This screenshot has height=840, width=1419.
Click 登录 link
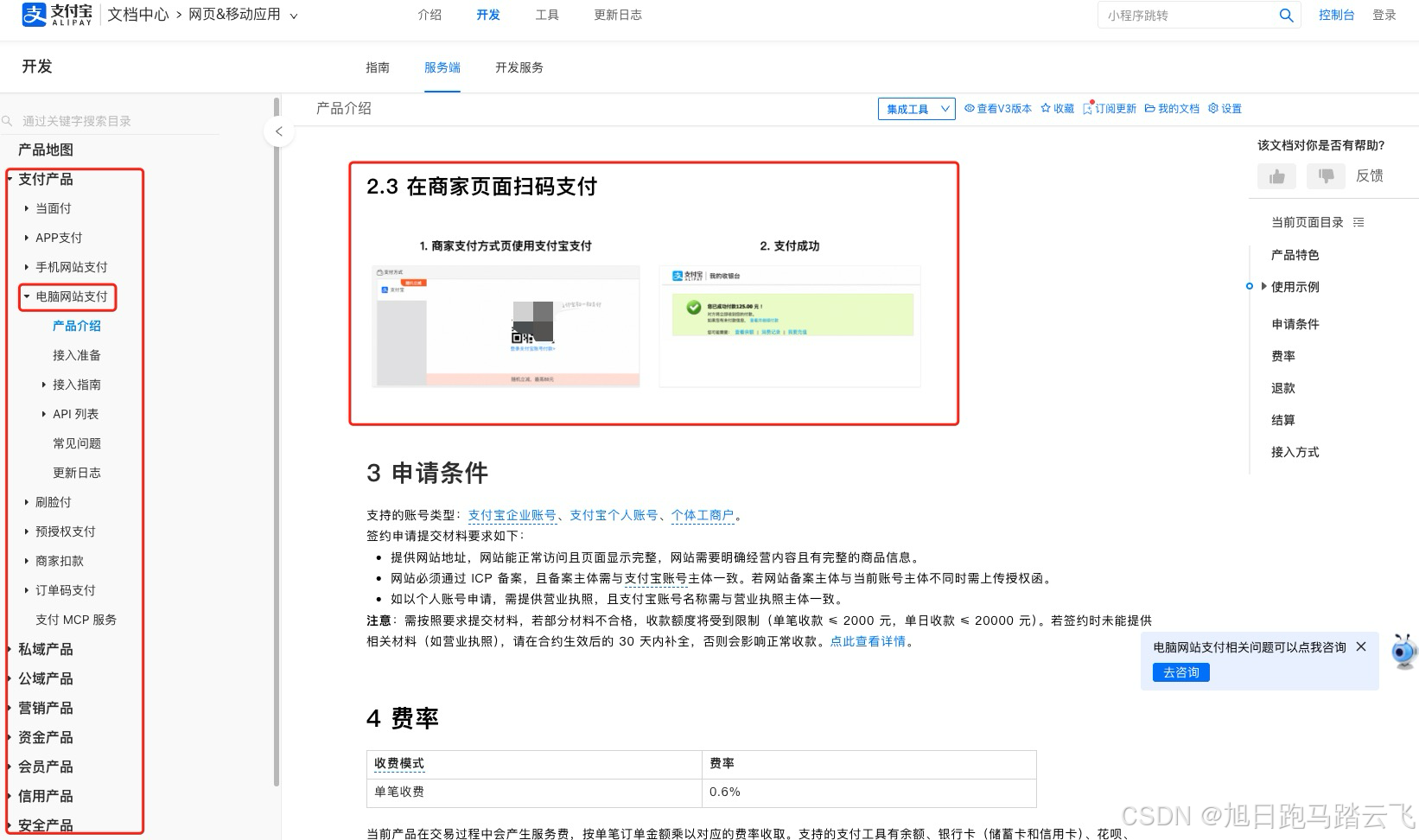point(1384,15)
